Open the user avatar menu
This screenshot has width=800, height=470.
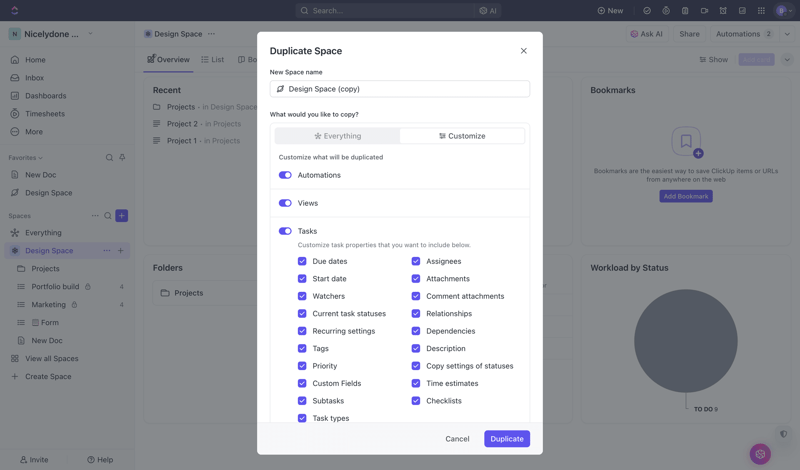click(x=782, y=11)
